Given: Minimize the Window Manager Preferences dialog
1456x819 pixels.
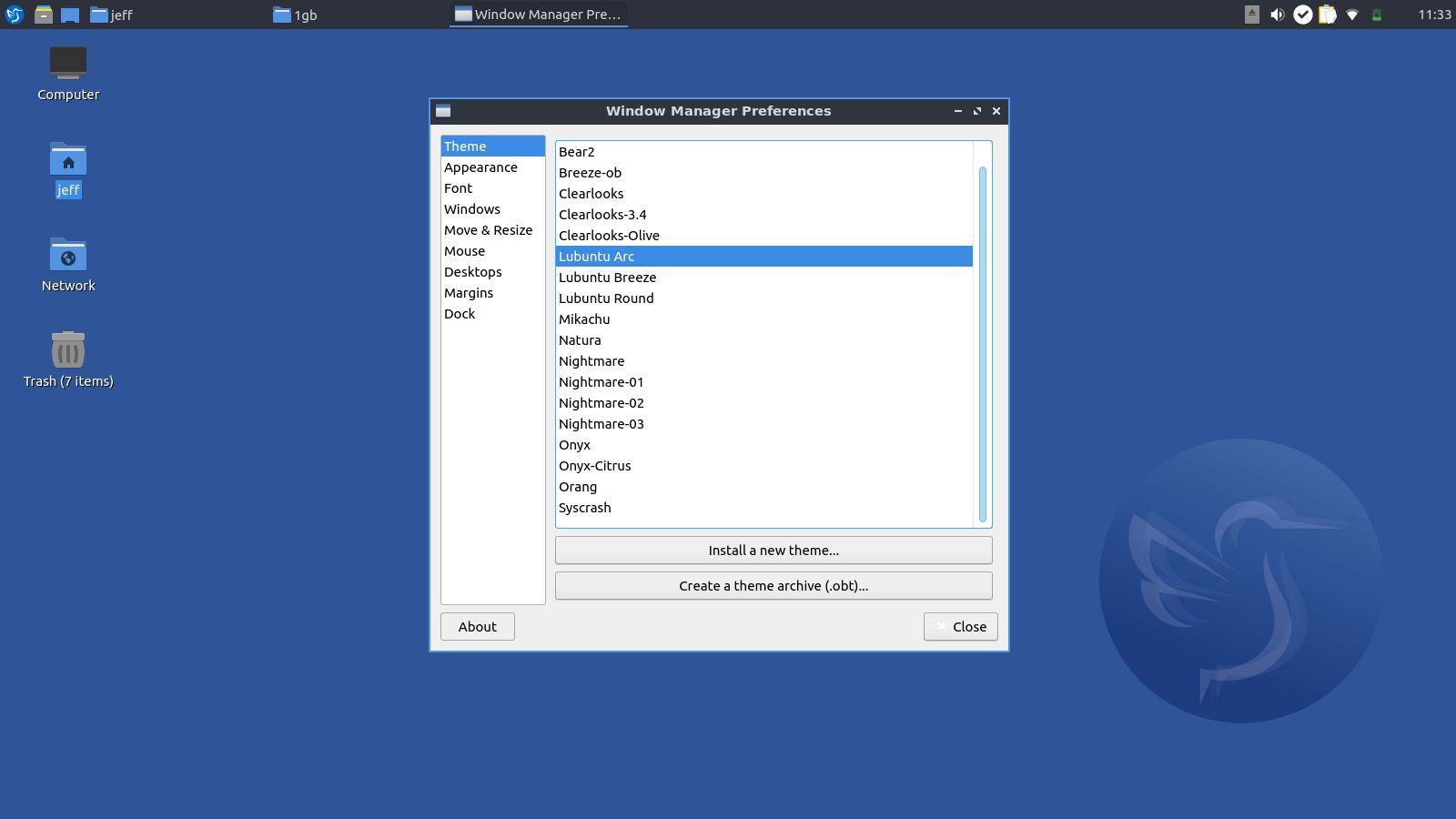Looking at the screenshot, I should pos(958,111).
